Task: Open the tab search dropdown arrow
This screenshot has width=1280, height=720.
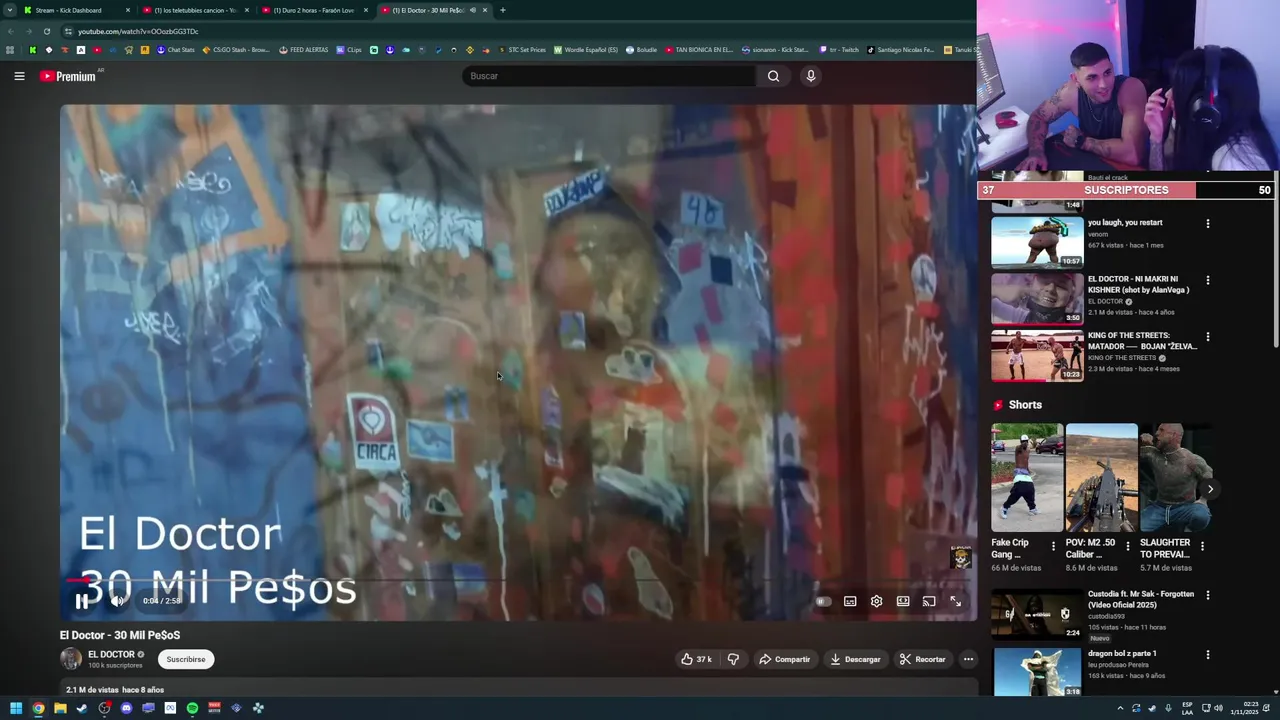Action: pos(10,10)
